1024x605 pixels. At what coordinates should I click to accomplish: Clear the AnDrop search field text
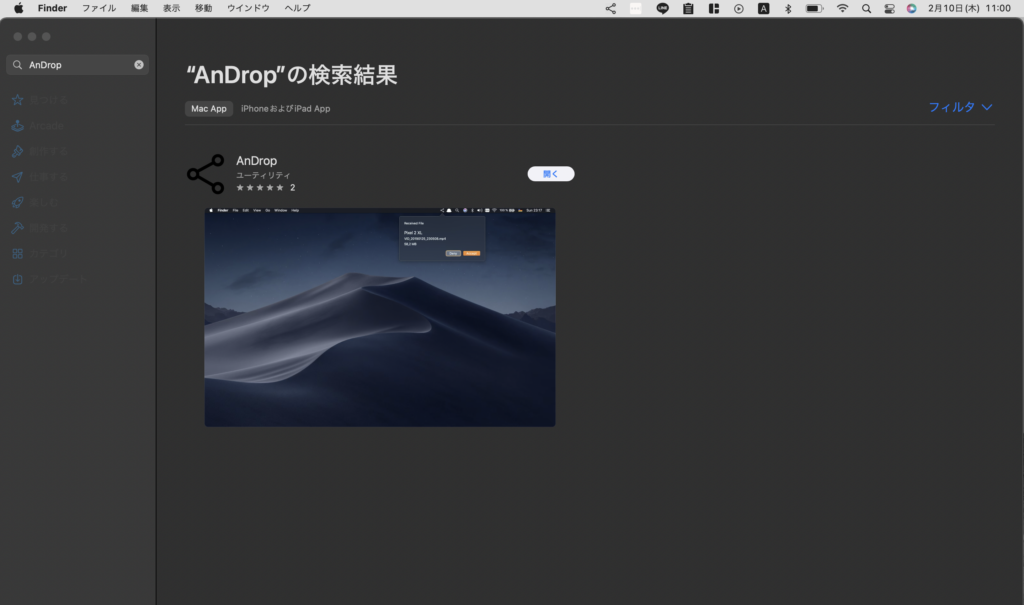[139, 65]
